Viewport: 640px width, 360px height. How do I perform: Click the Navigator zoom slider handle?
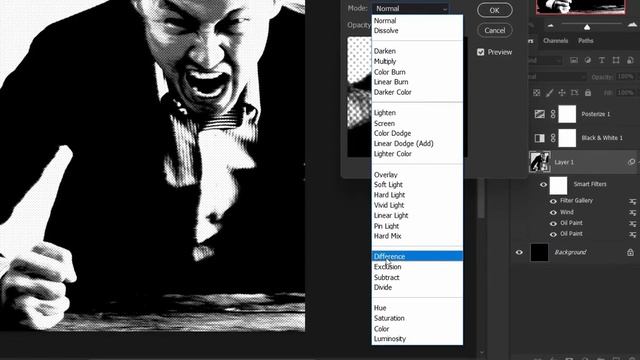[x=587, y=27]
